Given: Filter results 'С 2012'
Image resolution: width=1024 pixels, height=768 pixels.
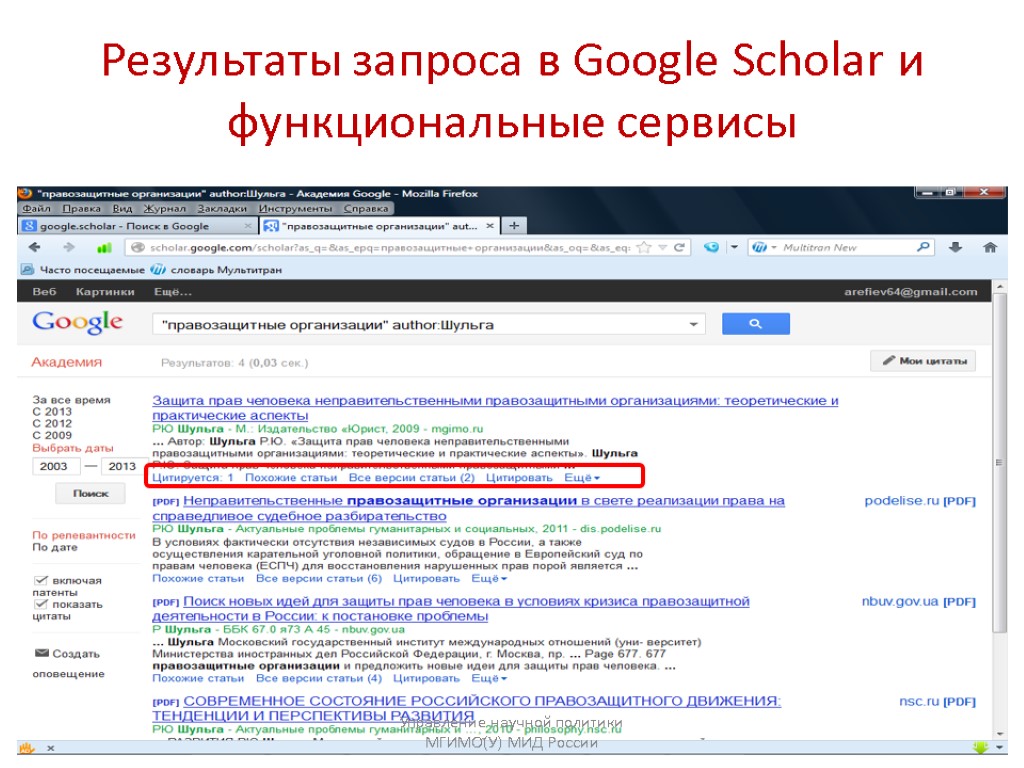Looking at the screenshot, I should [52, 423].
